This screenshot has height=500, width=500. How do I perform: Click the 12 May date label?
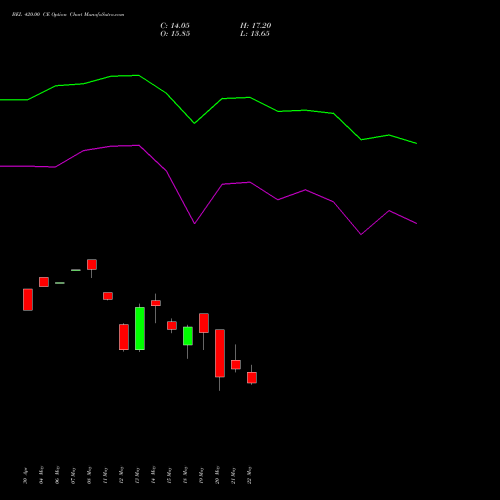pyautogui.click(x=121, y=475)
